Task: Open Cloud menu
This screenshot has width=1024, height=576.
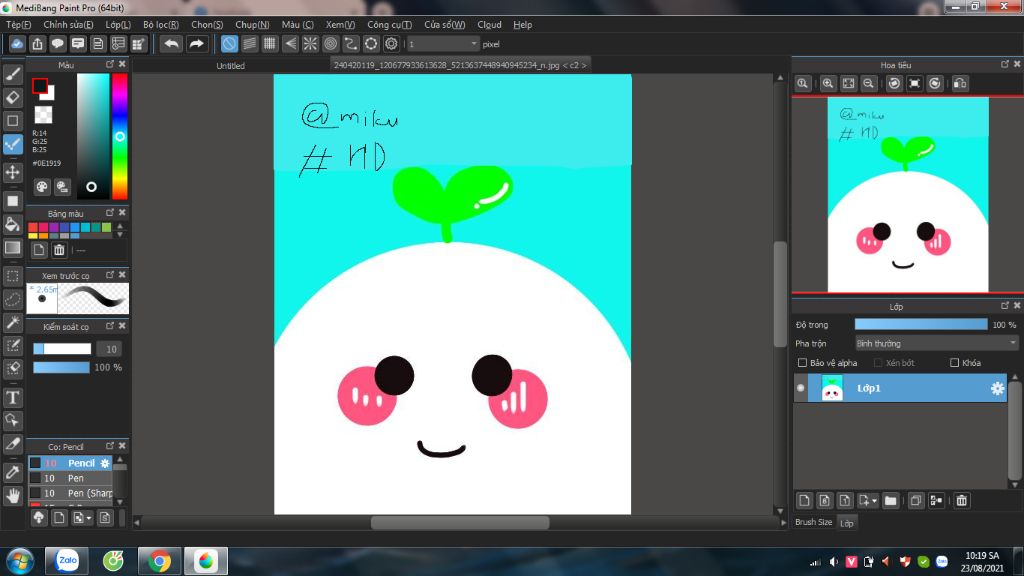Action: click(x=489, y=25)
